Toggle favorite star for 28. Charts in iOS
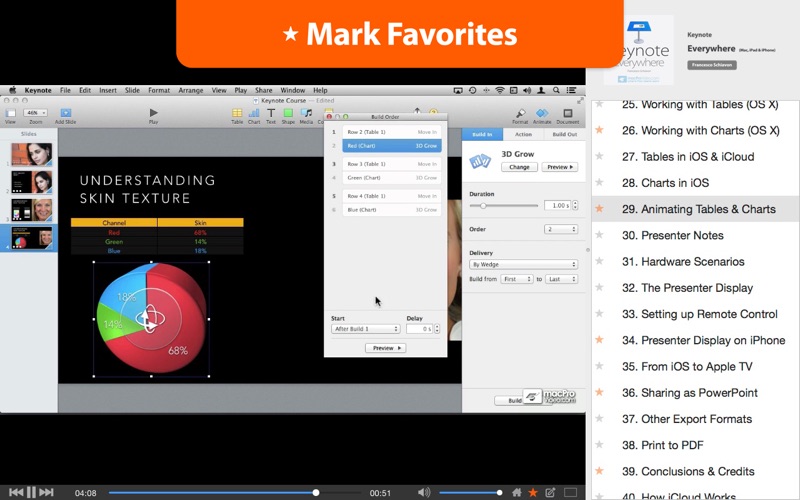This screenshot has width=800, height=500. click(x=600, y=183)
